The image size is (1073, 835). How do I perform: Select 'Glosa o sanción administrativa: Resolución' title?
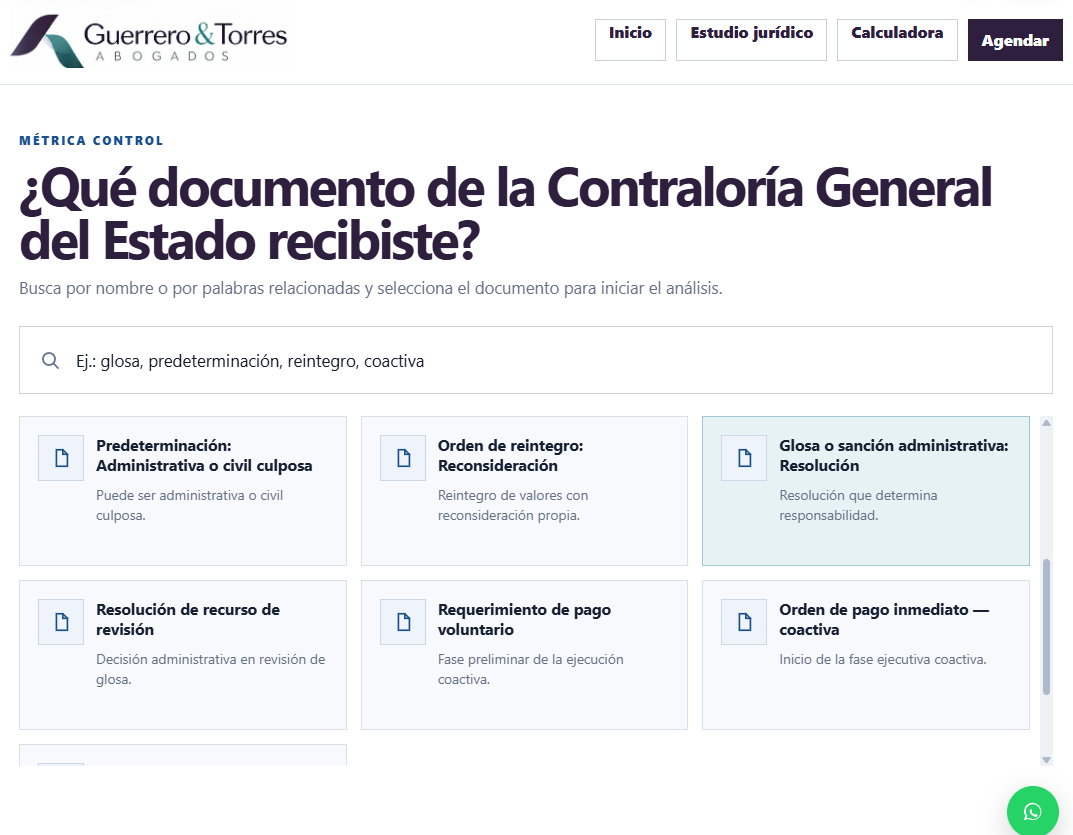click(x=894, y=456)
